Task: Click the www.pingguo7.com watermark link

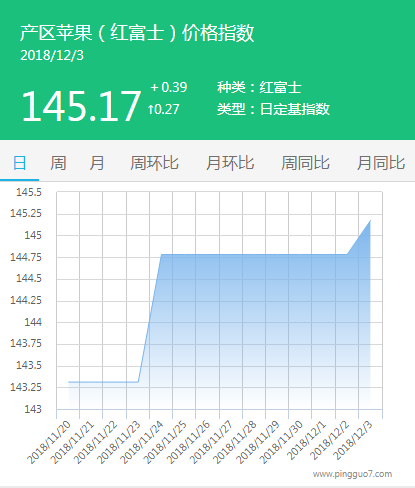Action: (x=352, y=474)
